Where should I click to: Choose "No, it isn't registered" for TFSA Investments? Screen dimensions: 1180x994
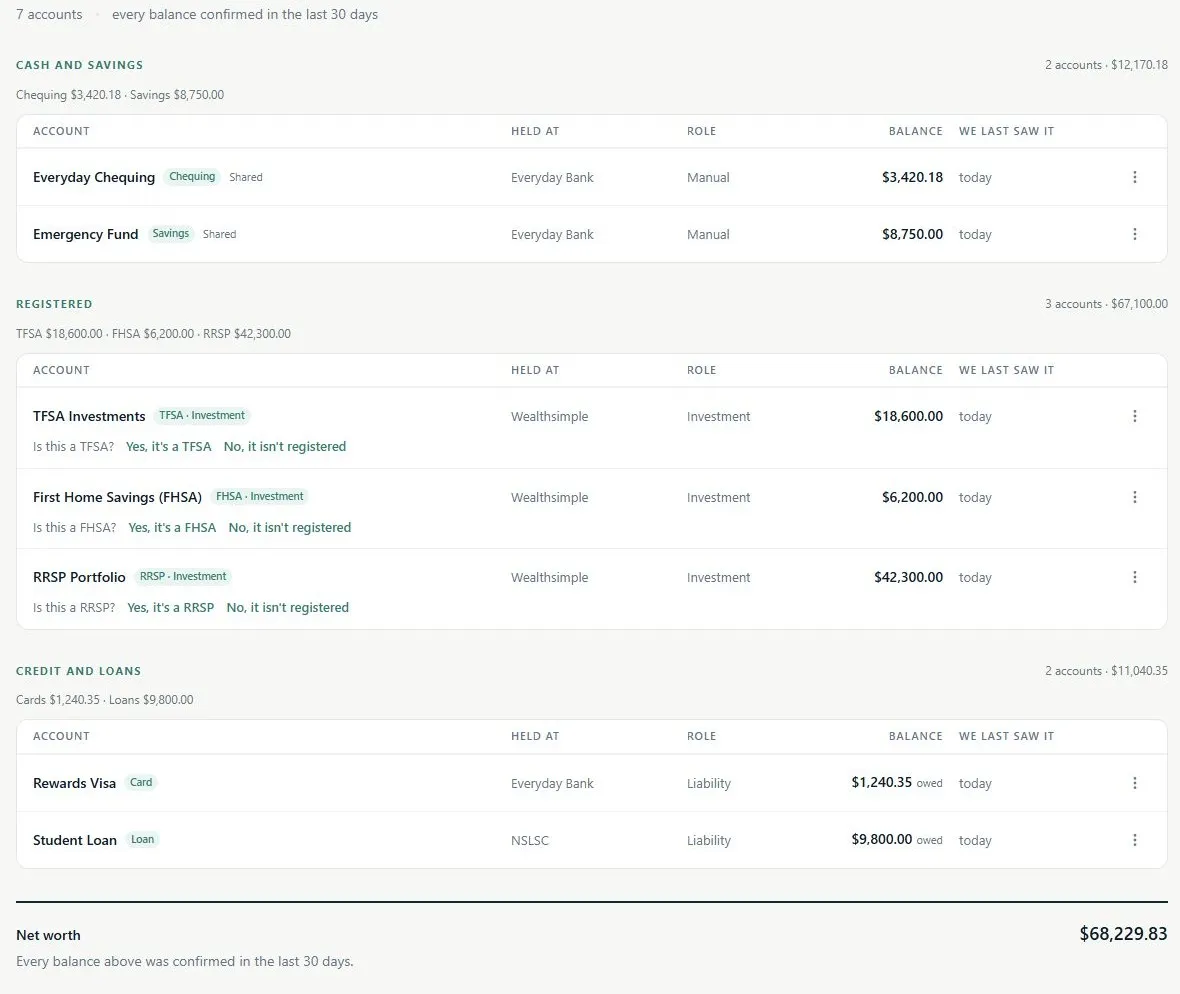(x=284, y=446)
